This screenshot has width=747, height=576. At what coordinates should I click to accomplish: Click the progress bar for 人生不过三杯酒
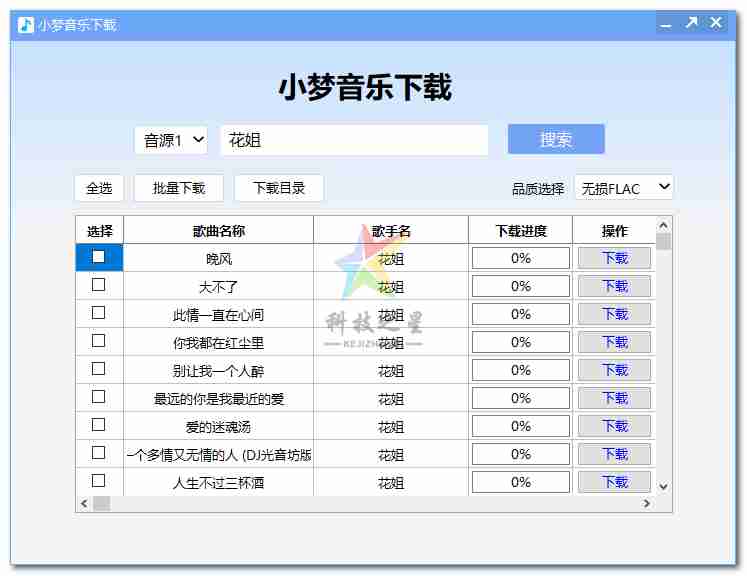tap(521, 482)
